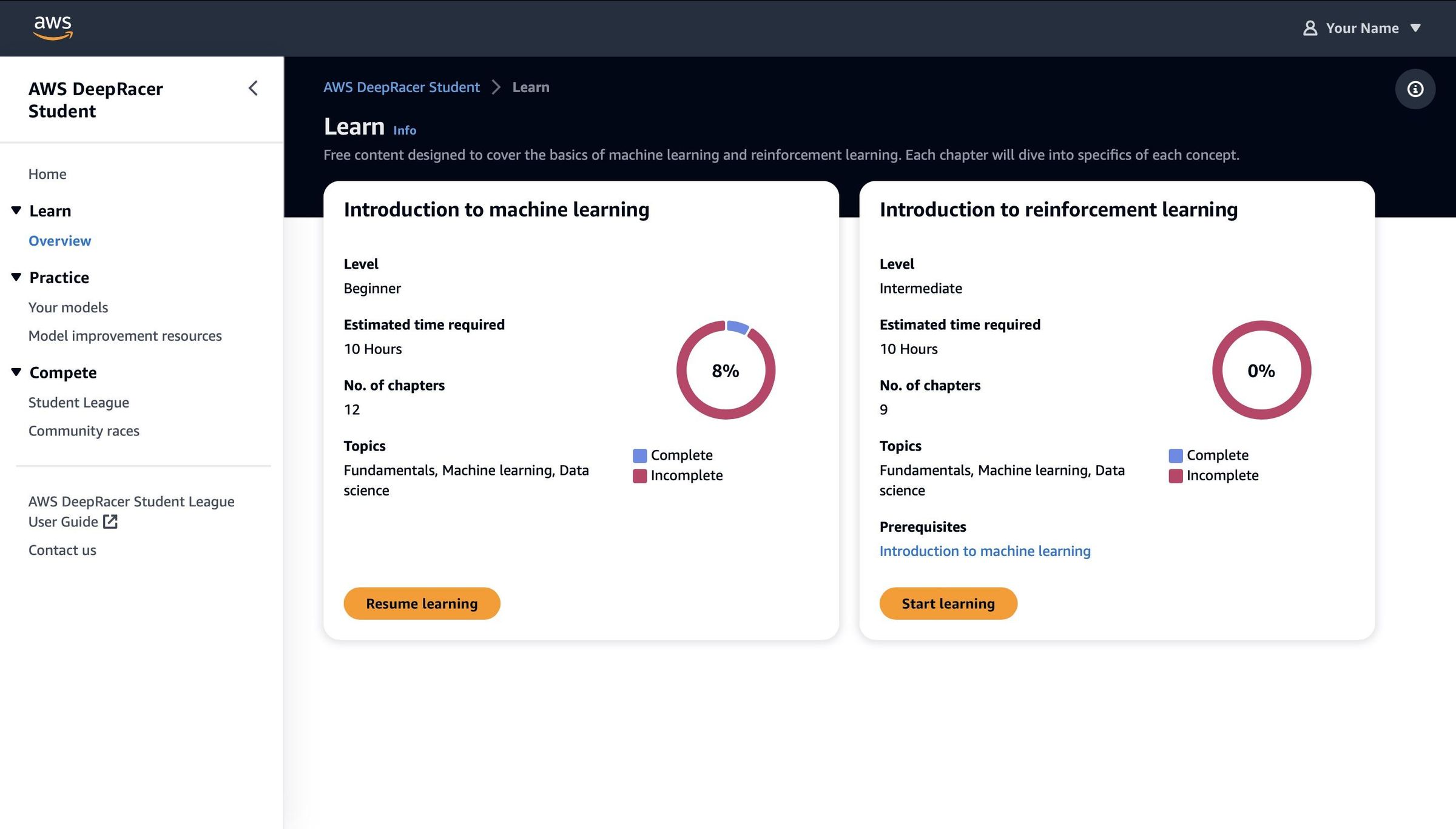This screenshot has width=1456, height=829.
Task: Click the Incomplete legend swatch on reinforcement learning card
Action: pos(1175,475)
